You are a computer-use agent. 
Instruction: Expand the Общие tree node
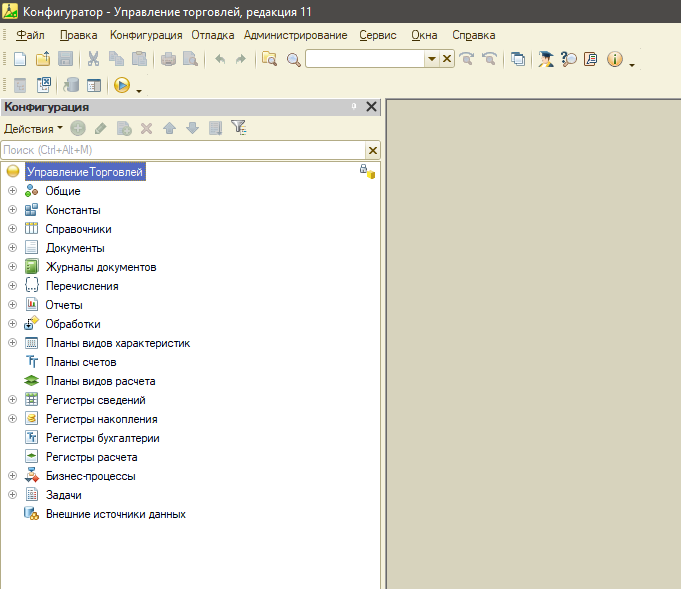tap(13, 191)
